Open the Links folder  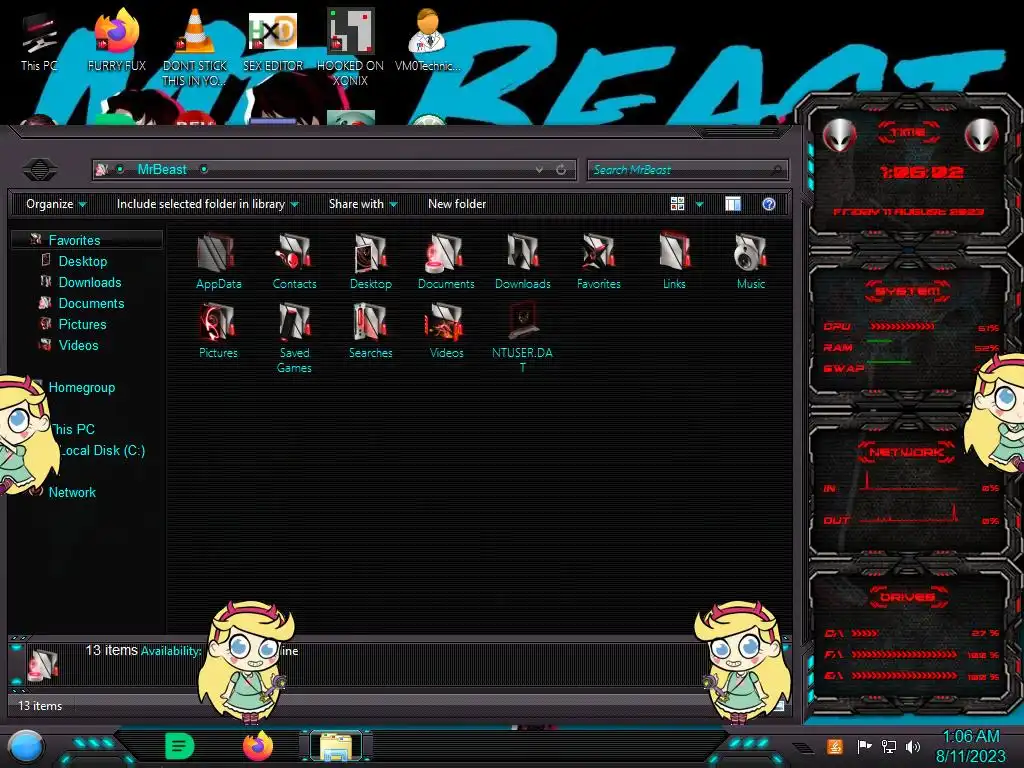tap(675, 261)
